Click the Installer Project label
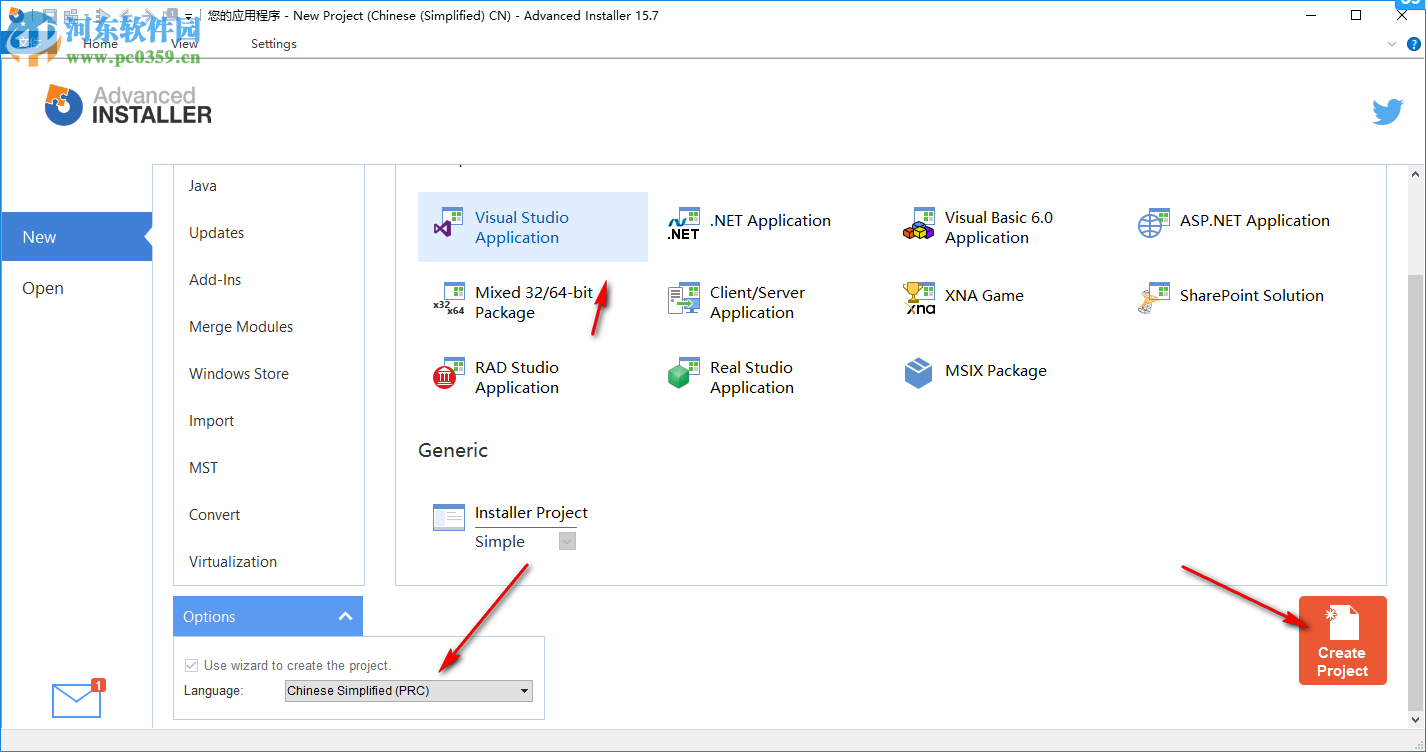Image resolution: width=1426 pixels, height=752 pixels. coord(531,513)
